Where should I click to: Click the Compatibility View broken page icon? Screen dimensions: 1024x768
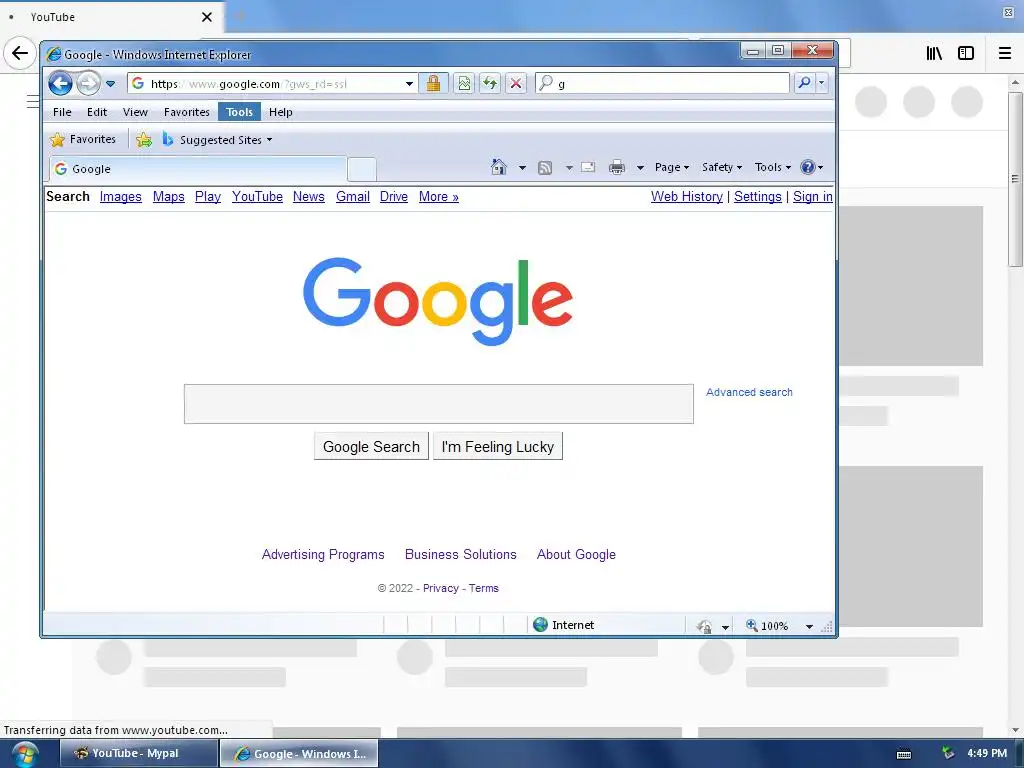464,84
